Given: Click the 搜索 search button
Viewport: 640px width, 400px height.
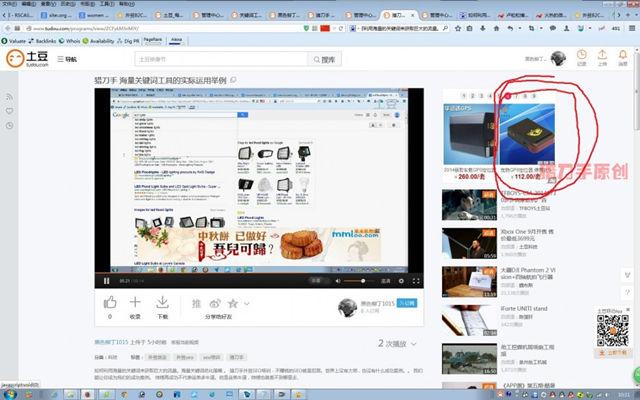Looking at the screenshot, I should click(x=323, y=59).
